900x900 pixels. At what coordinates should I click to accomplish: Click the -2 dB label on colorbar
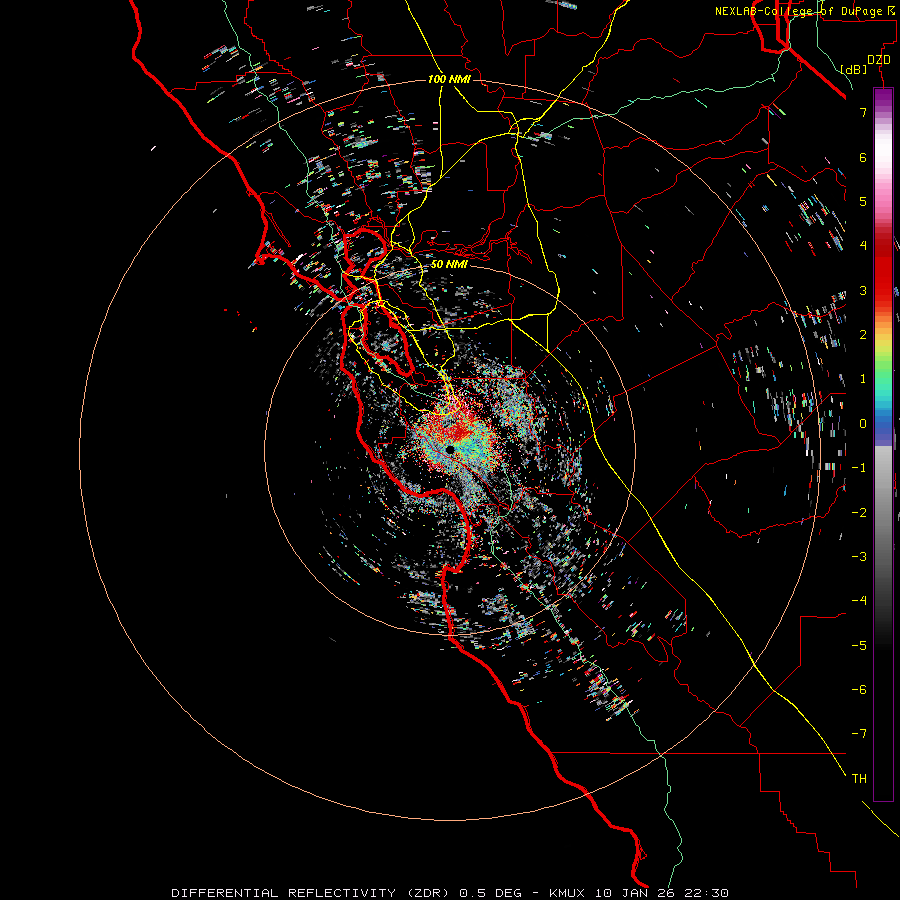point(859,512)
